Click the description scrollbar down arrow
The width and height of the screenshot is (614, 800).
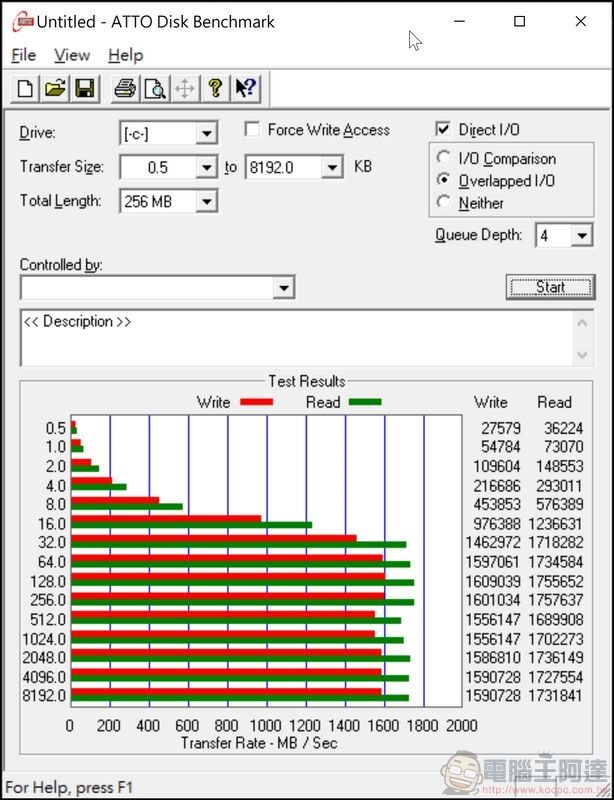(x=583, y=355)
